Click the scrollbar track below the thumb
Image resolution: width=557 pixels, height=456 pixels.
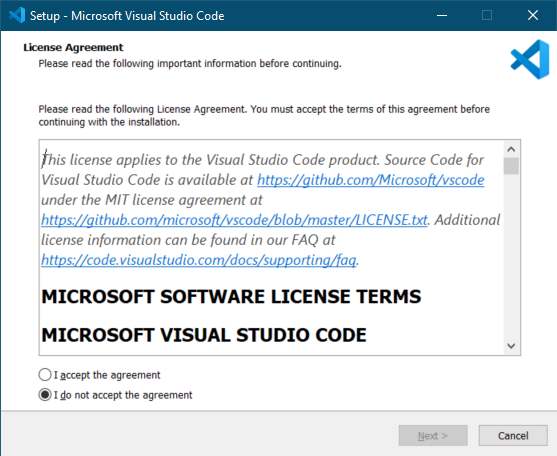511,256
